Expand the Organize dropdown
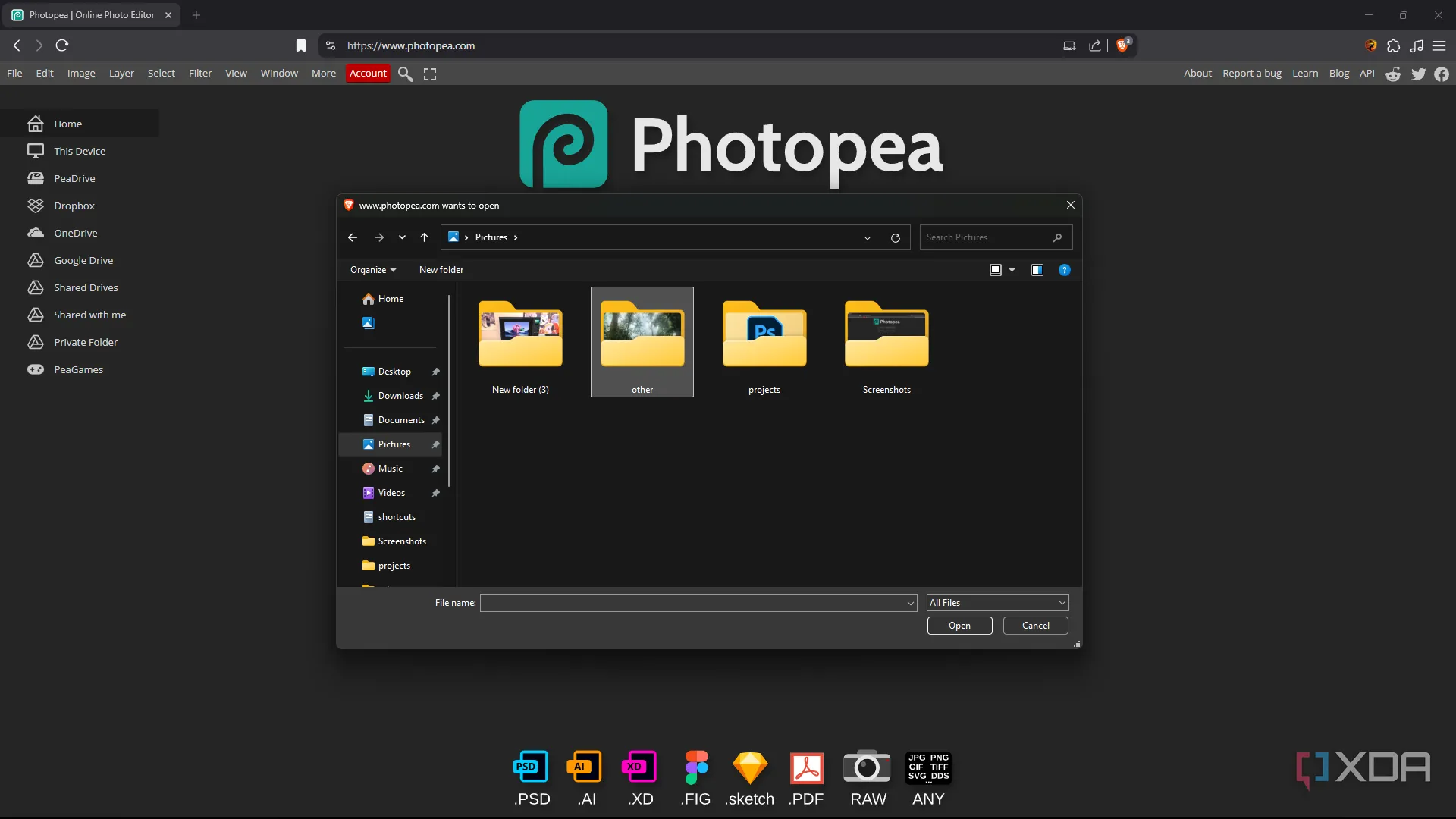The image size is (1456, 819). [x=373, y=270]
